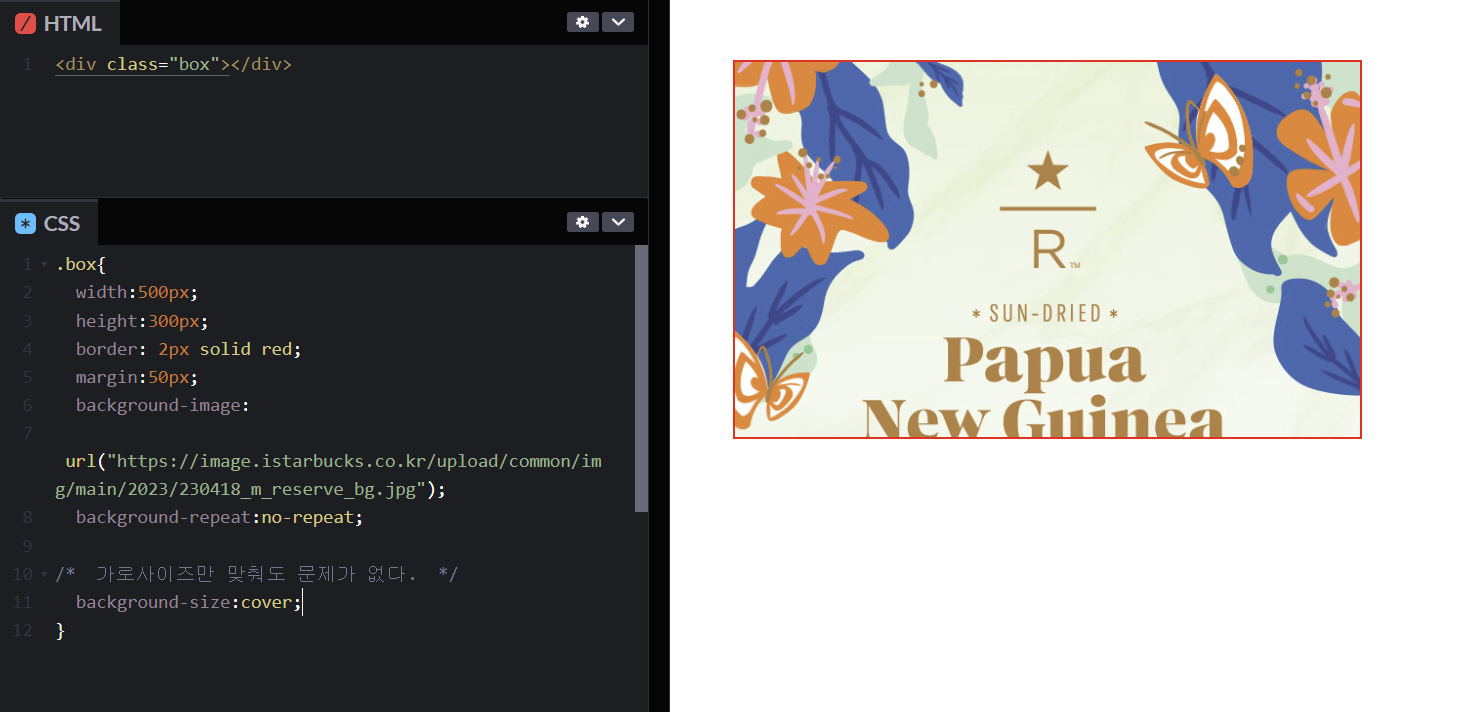
Task: Click the CSS editor vertical scrollbar
Action: [x=642, y=378]
